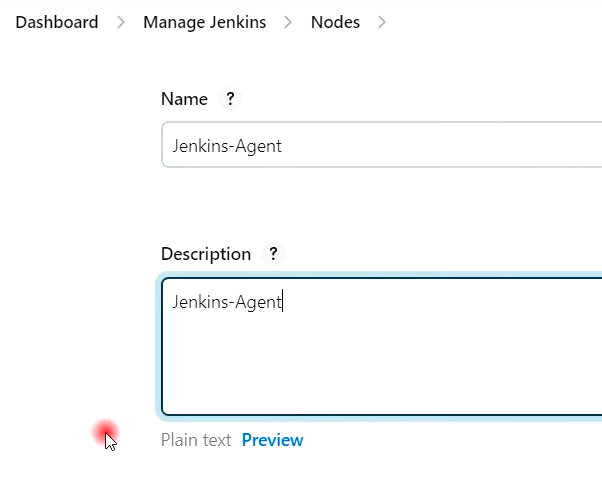Viewport: 602px width, 477px height.
Task: Click the word Agent in Name field
Action: (257, 146)
